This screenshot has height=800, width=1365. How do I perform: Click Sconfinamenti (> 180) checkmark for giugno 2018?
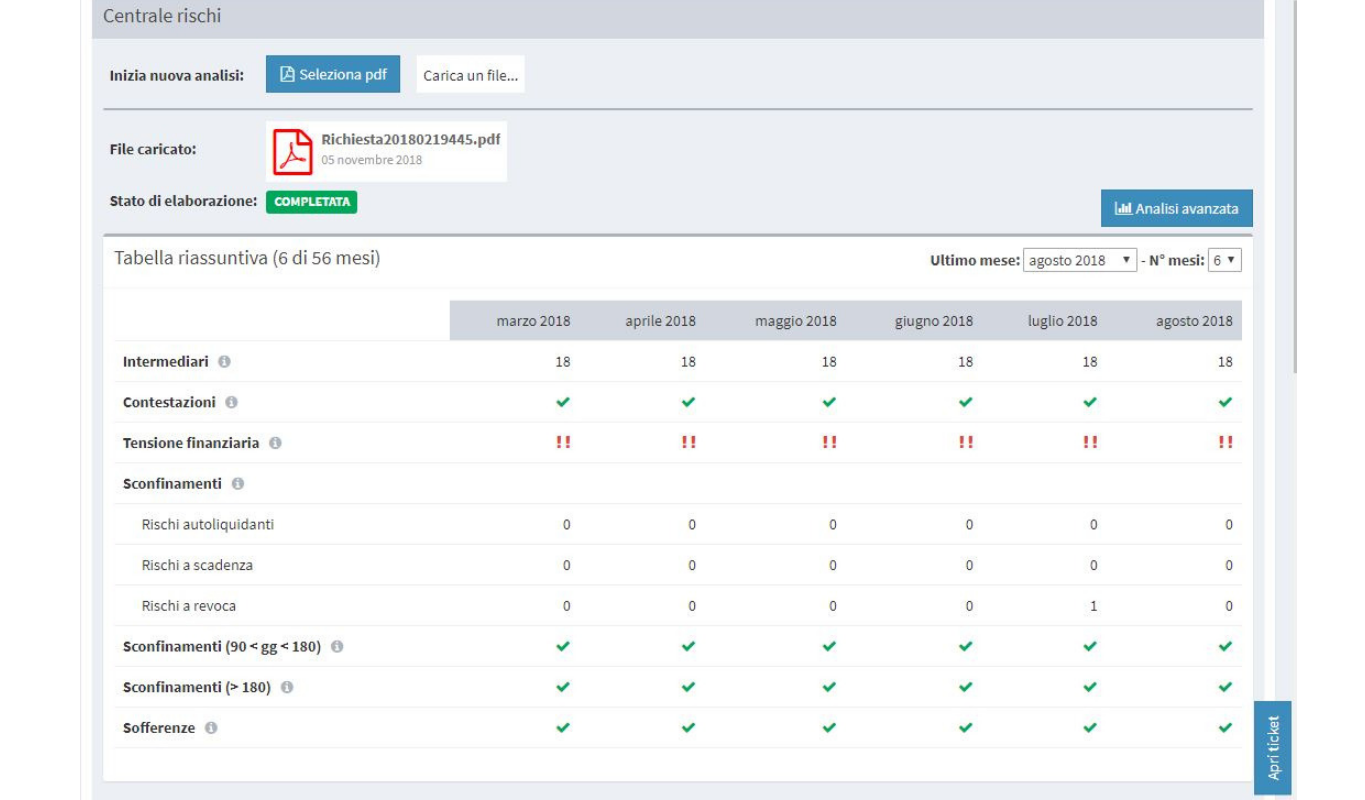965,687
